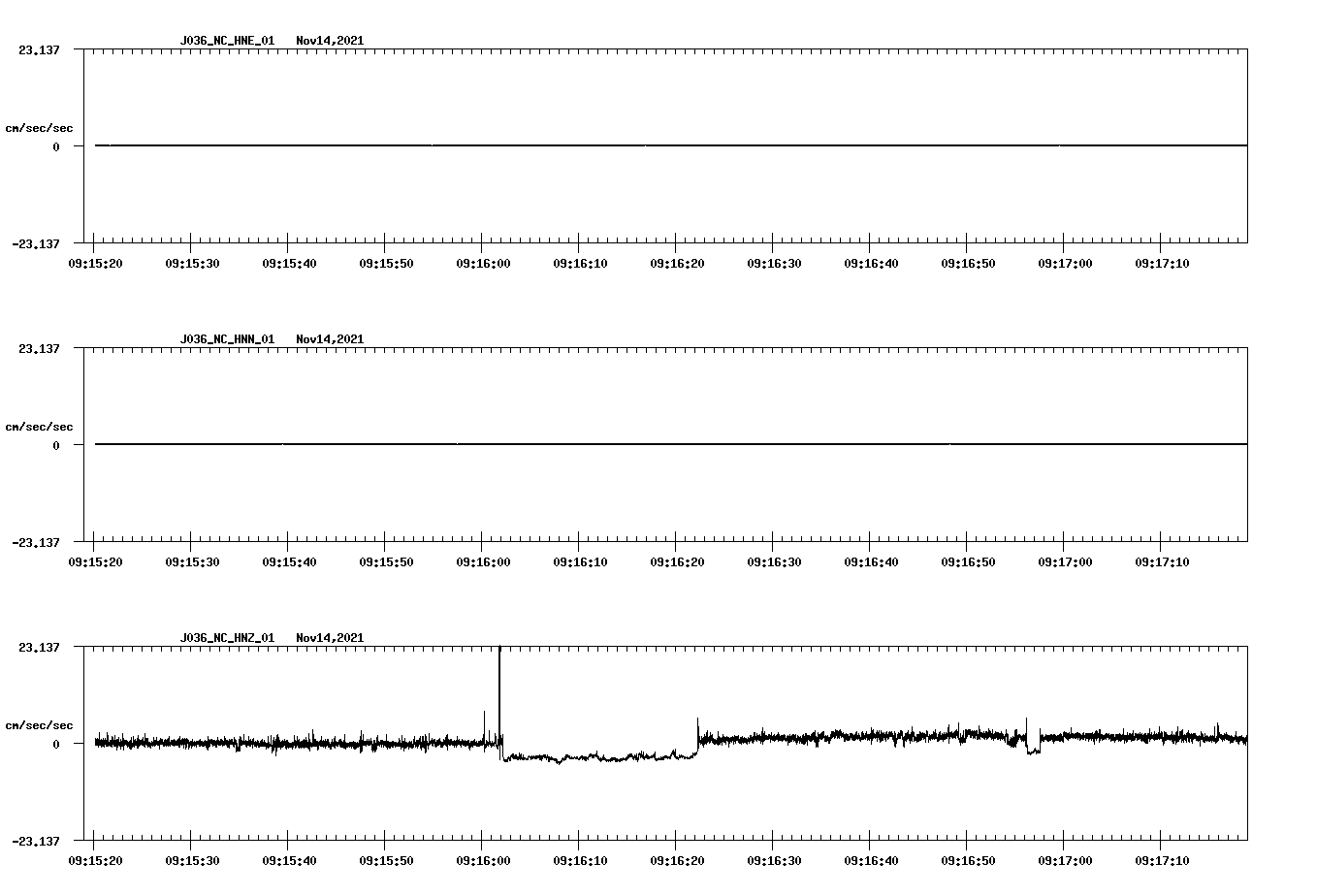Click the 09:15:30 time label under the HNN plot
The width and height of the screenshot is (1317, 896).
tap(192, 562)
